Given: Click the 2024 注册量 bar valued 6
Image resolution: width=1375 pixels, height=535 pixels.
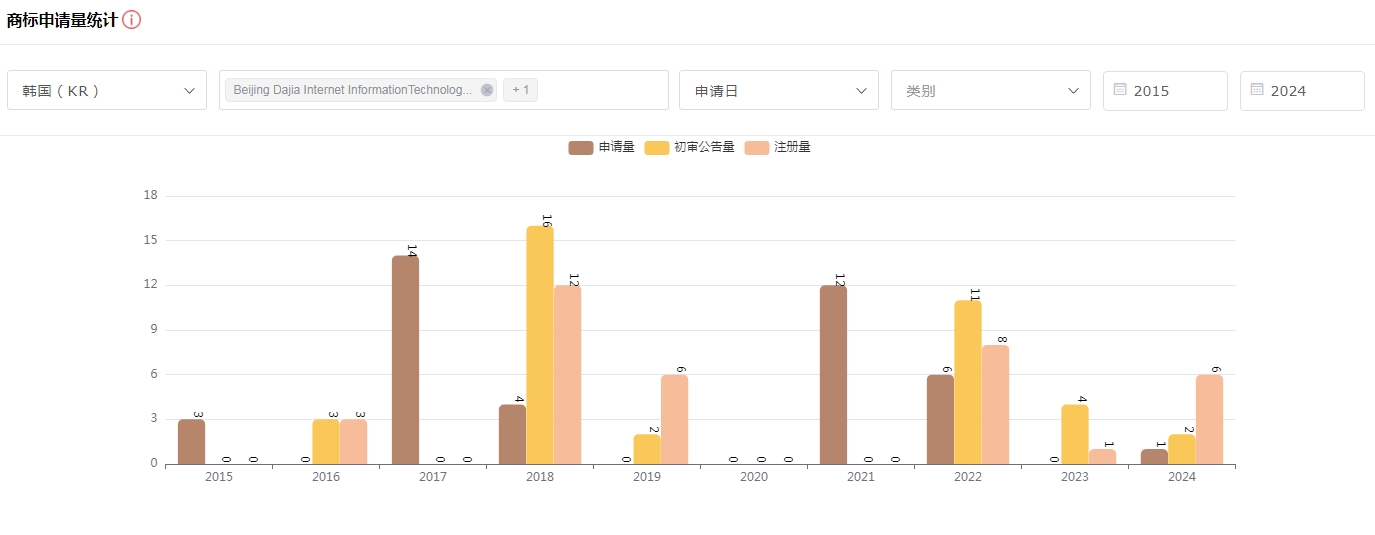Looking at the screenshot, I should tap(1209, 420).
